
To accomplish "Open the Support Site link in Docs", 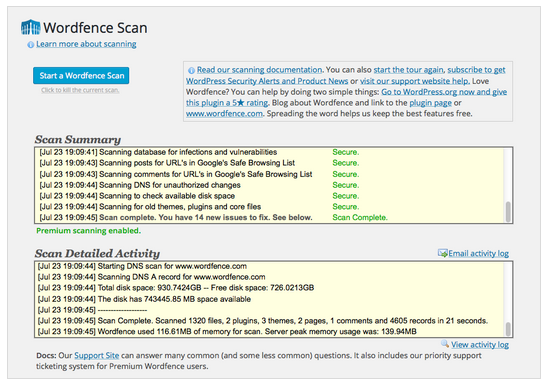I will [97, 355].
